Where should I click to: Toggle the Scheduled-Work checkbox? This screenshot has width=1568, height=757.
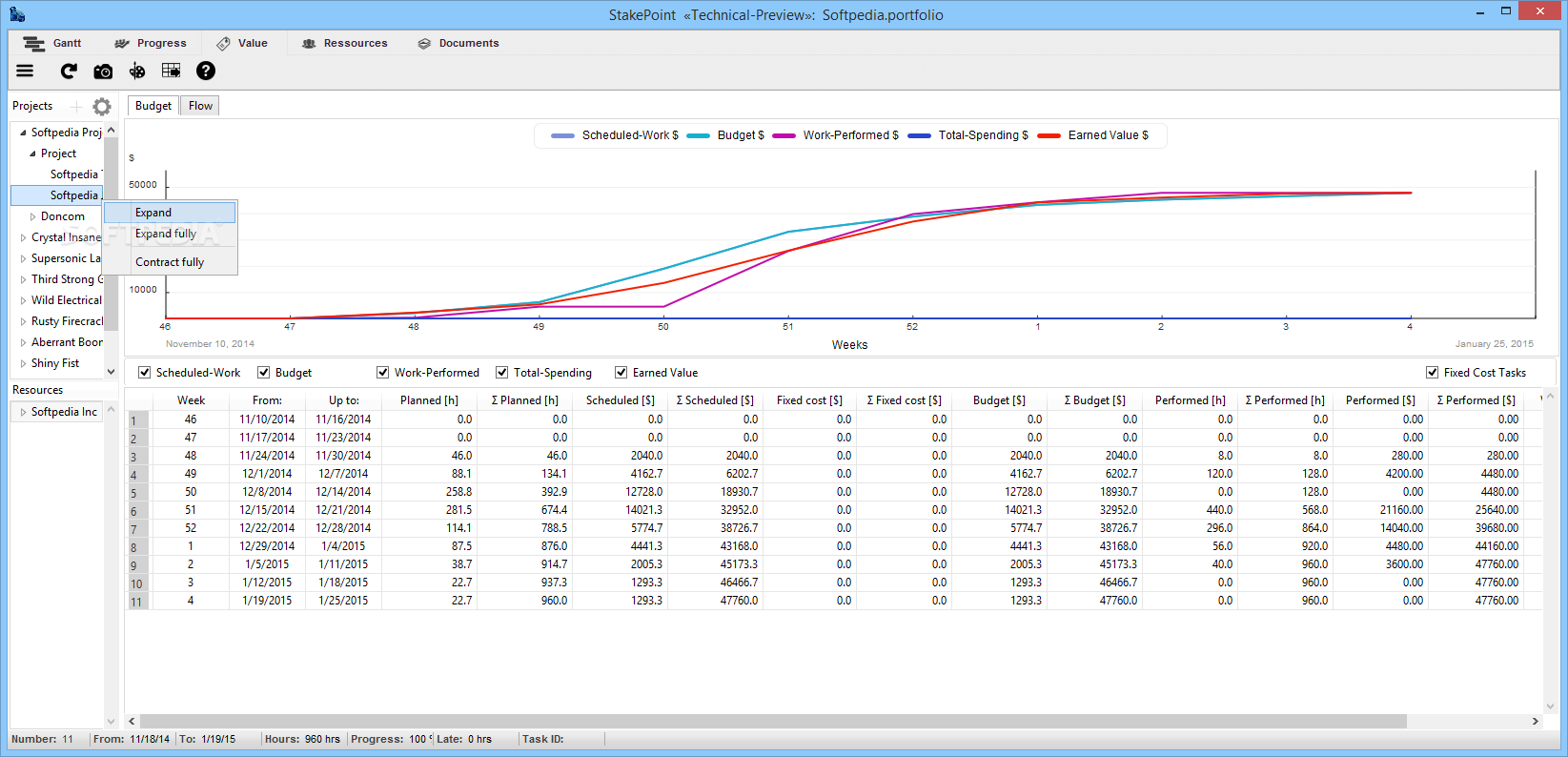coord(145,373)
